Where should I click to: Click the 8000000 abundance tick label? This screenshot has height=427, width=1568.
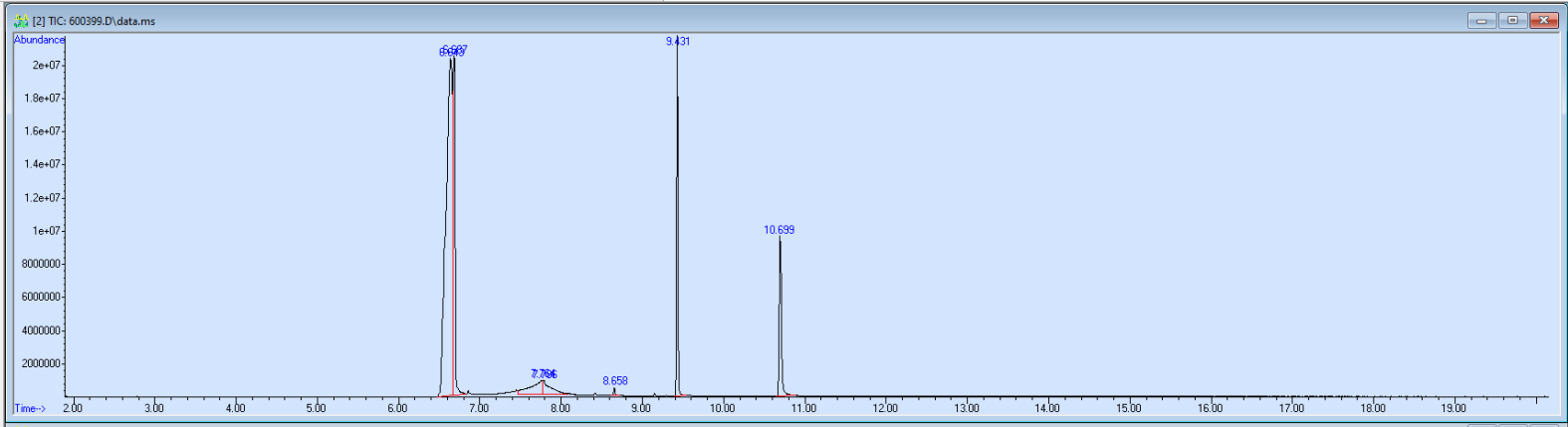point(41,264)
